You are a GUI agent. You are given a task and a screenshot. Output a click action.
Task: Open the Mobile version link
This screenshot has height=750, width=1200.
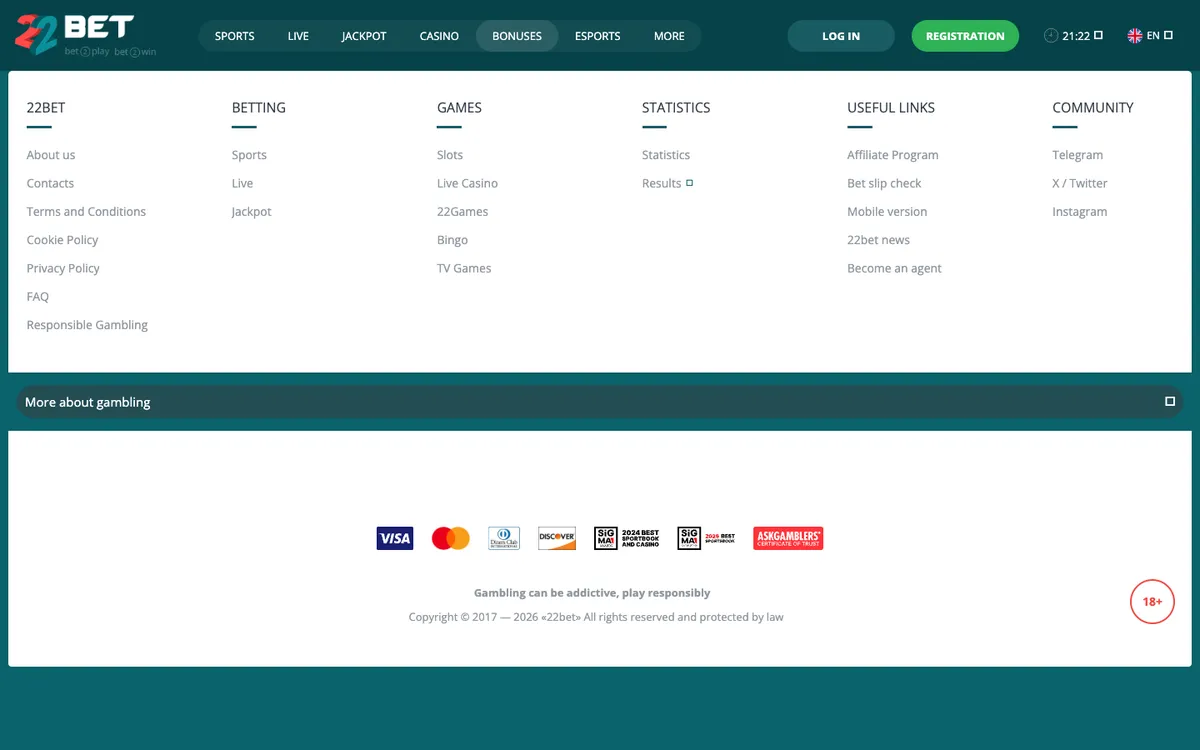(x=887, y=212)
